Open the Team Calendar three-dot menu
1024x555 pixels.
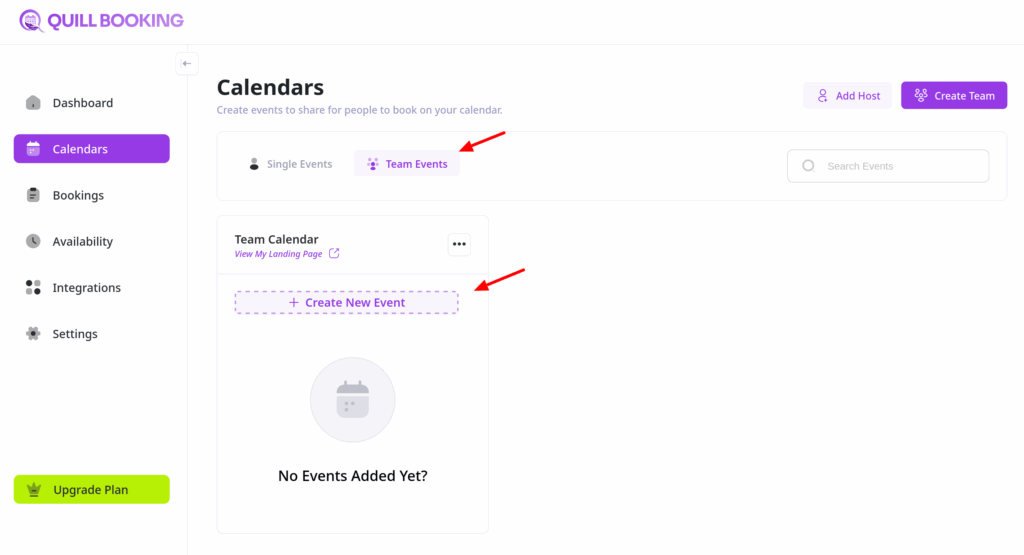click(x=459, y=244)
